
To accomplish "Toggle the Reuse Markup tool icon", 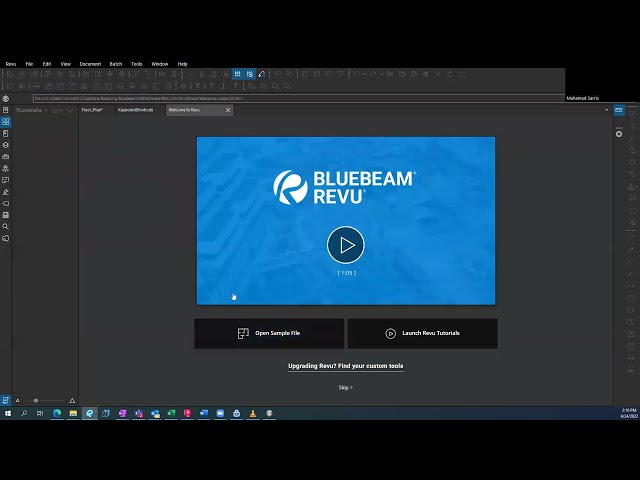I will [x=262, y=74].
